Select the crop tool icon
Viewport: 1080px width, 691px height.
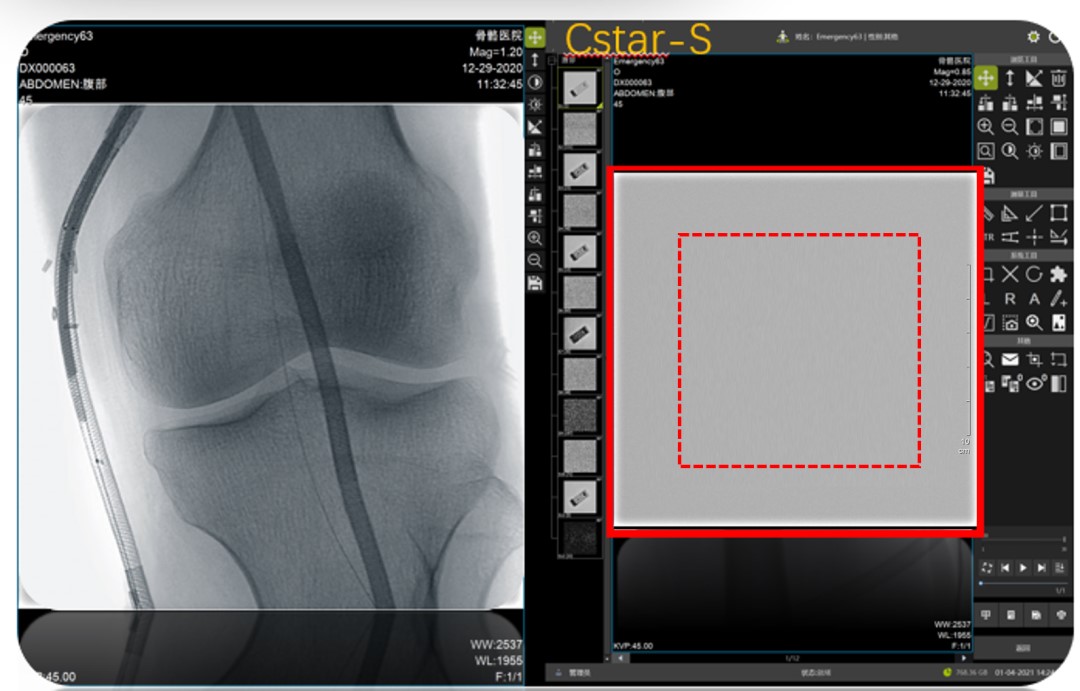1034,359
